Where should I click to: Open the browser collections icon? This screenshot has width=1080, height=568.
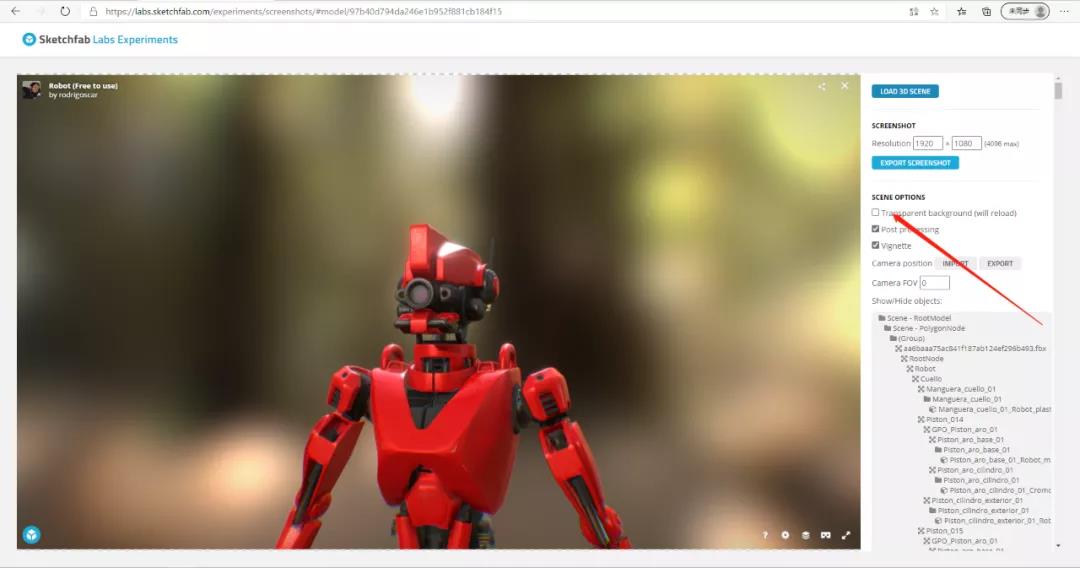[x=986, y=11]
